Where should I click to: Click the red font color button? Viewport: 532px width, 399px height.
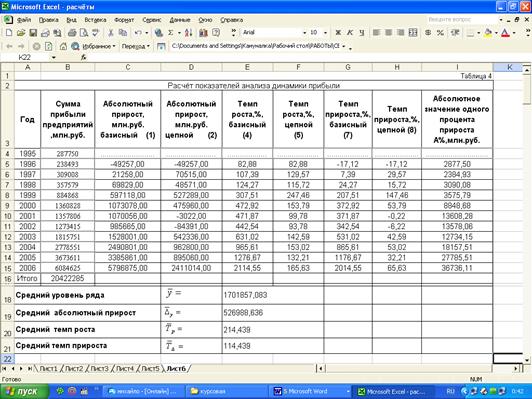point(506,33)
